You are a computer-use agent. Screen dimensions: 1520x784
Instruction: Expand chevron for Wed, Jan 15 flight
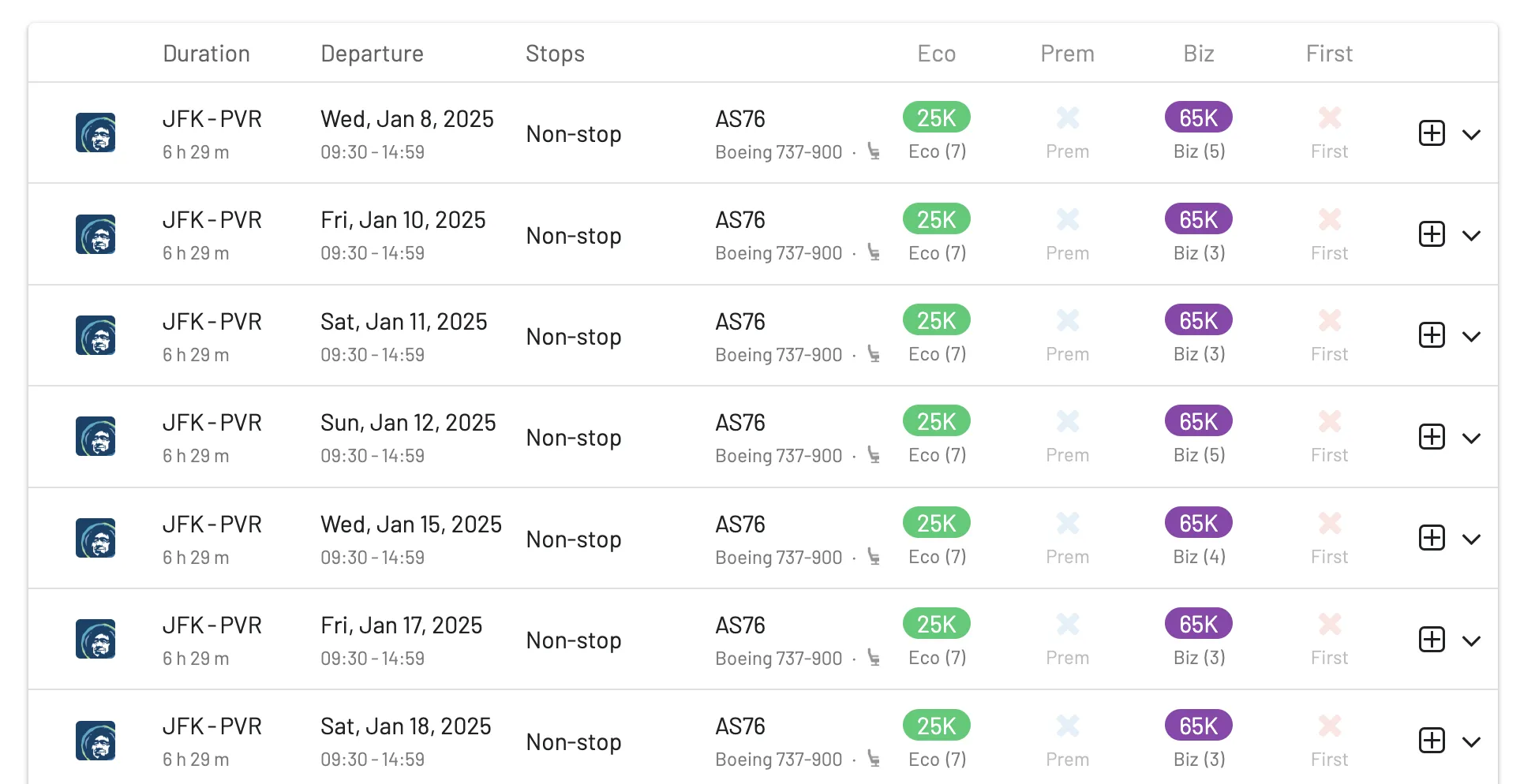coord(1471,539)
